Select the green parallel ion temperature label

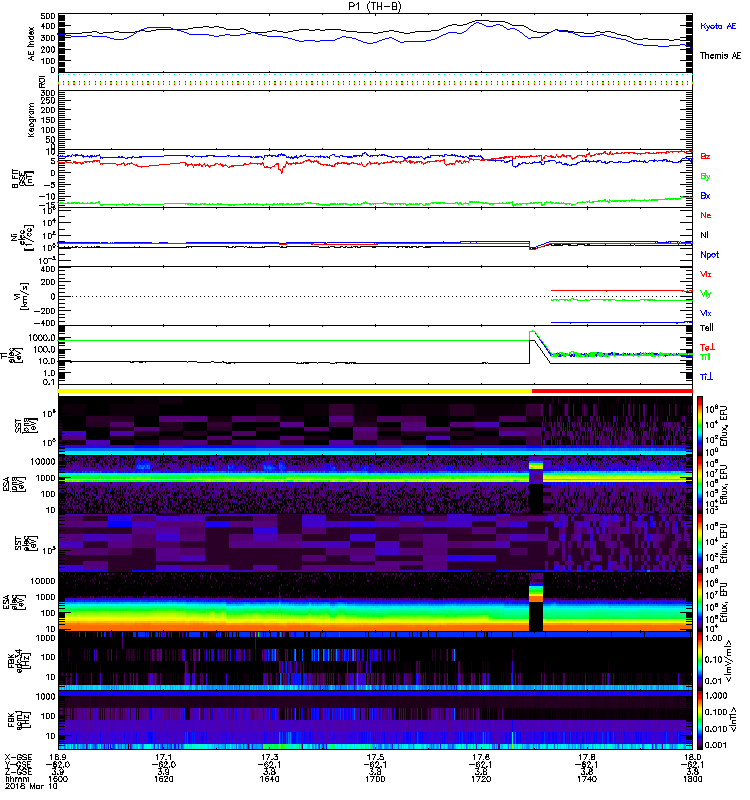(705, 357)
